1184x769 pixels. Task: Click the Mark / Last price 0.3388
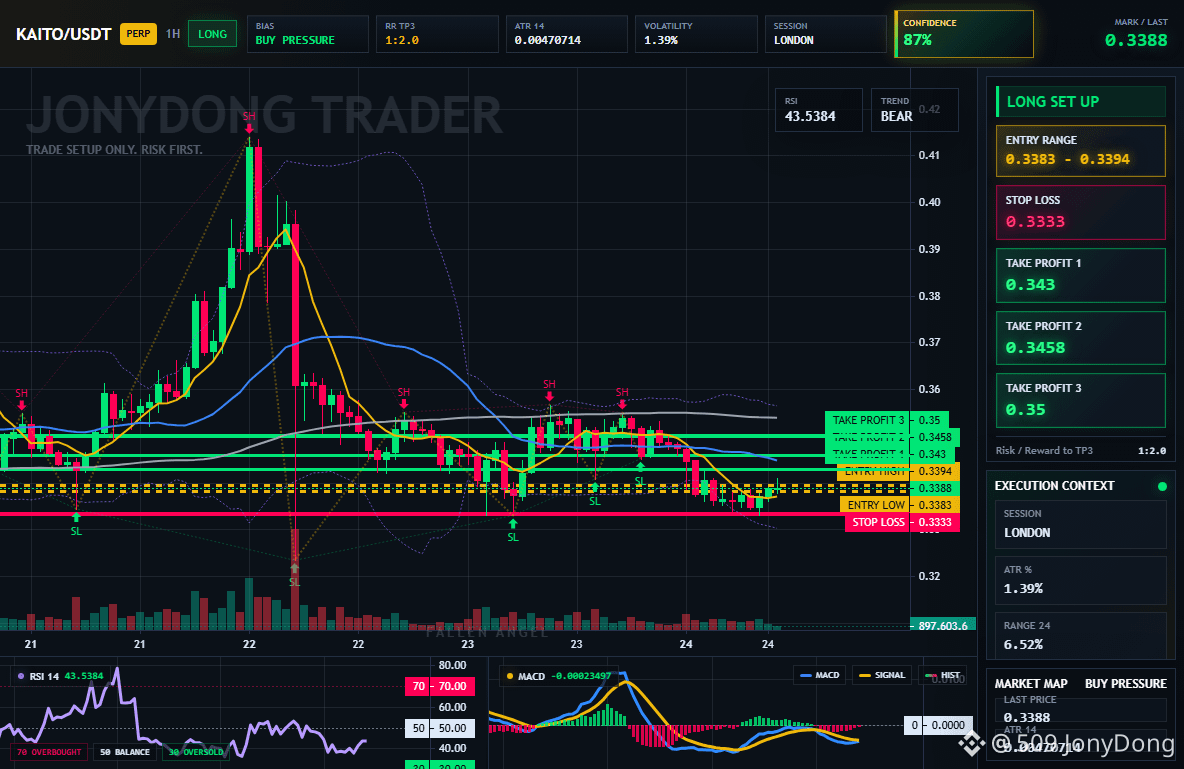1136,40
